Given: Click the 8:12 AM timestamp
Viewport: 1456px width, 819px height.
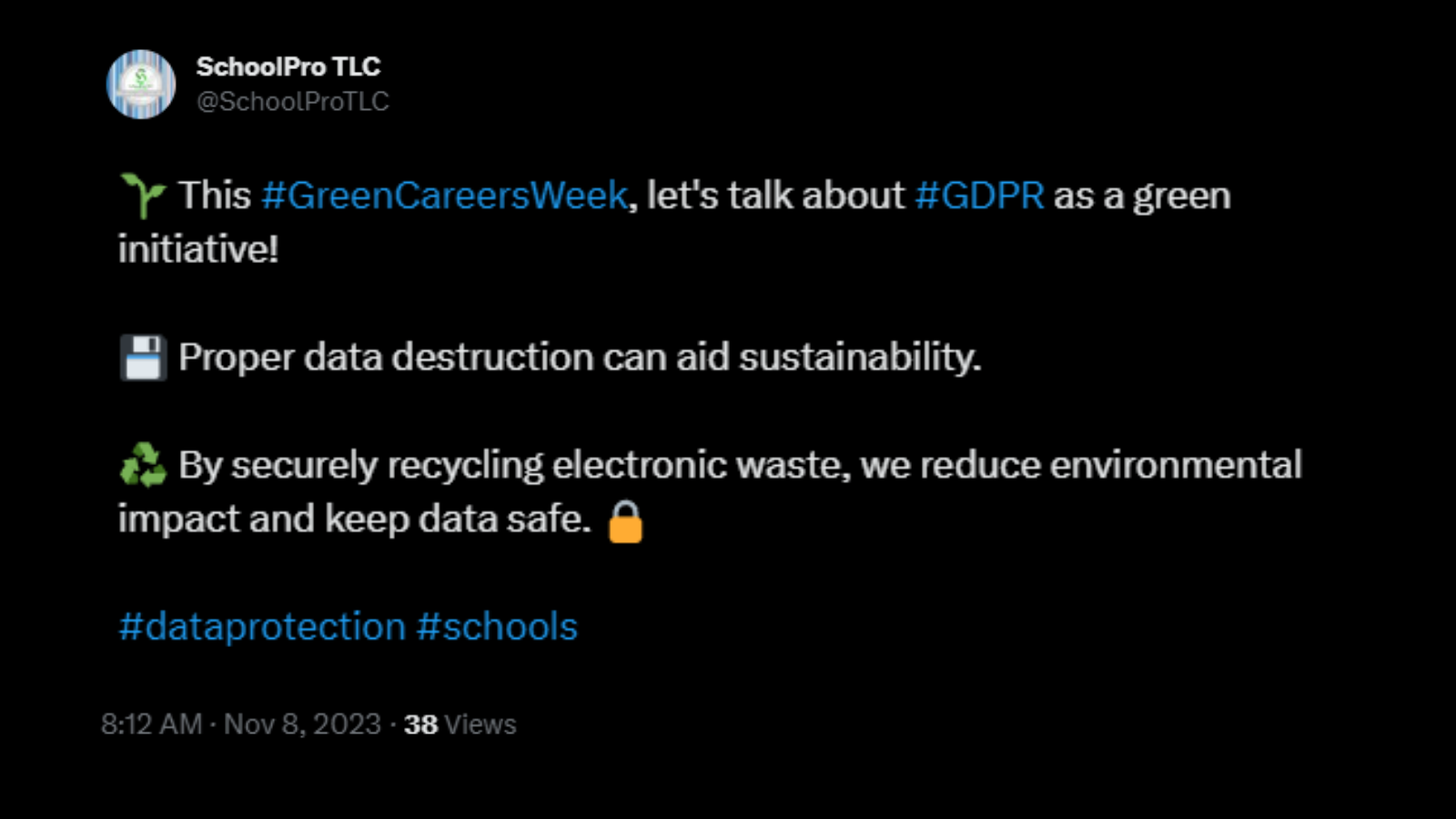Looking at the screenshot, I should [151, 724].
